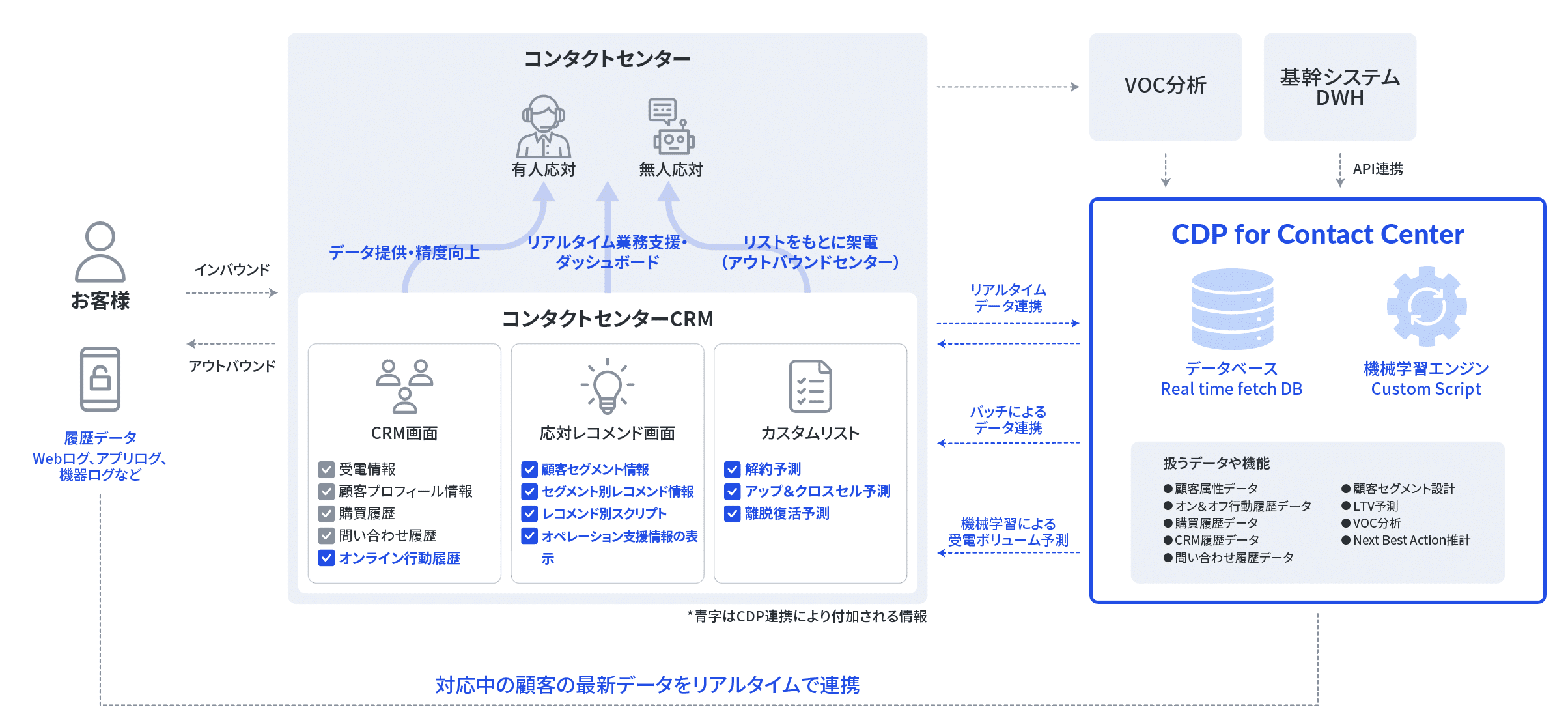This screenshot has width=1568, height=727.
Task: Click the 基幹システム DWH box
Action: (x=1340, y=87)
